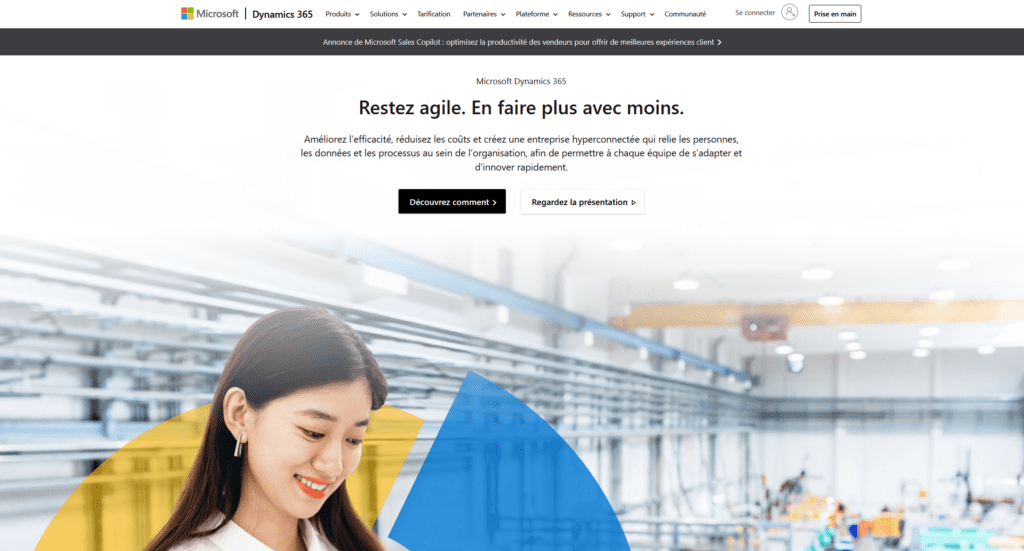The image size is (1024, 551).
Task: Click the Dynamics 365 brand link
Action: [x=282, y=14]
